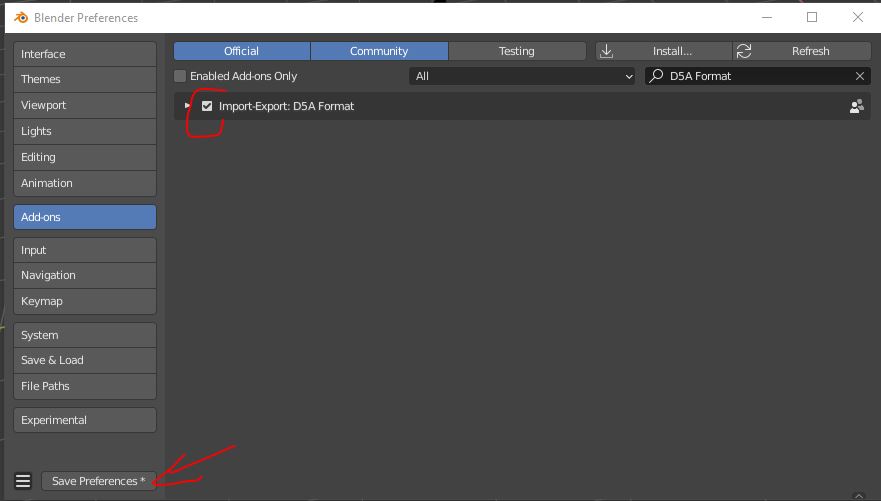Viewport: 881px width, 501px height.
Task: Toggle the Testing support level filter
Action: point(516,51)
